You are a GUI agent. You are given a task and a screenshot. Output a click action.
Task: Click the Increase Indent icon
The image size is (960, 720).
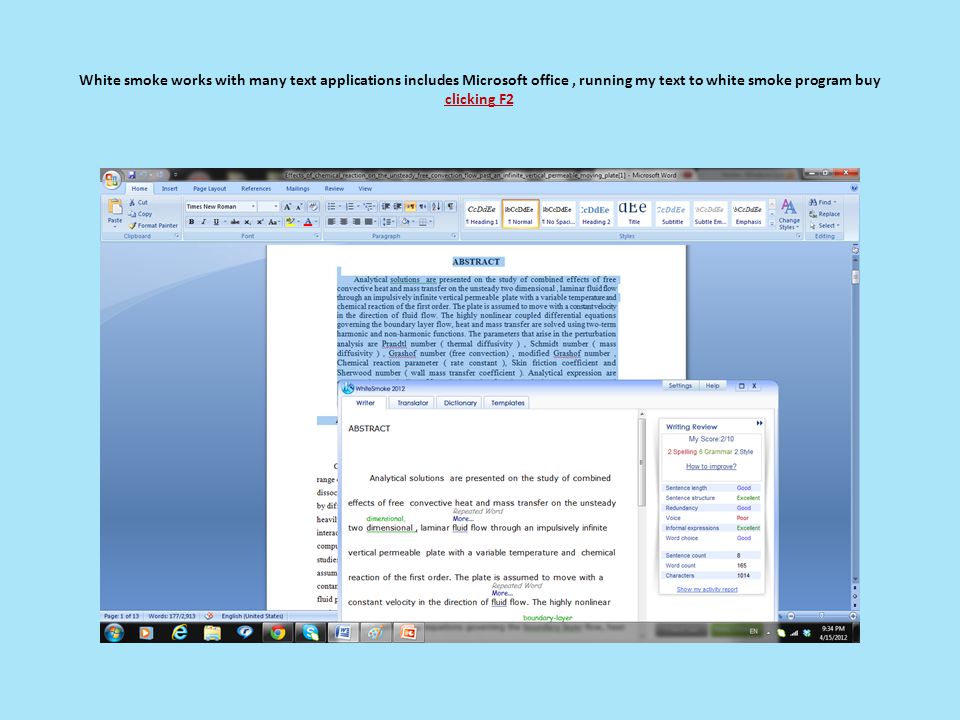pos(397,207)
